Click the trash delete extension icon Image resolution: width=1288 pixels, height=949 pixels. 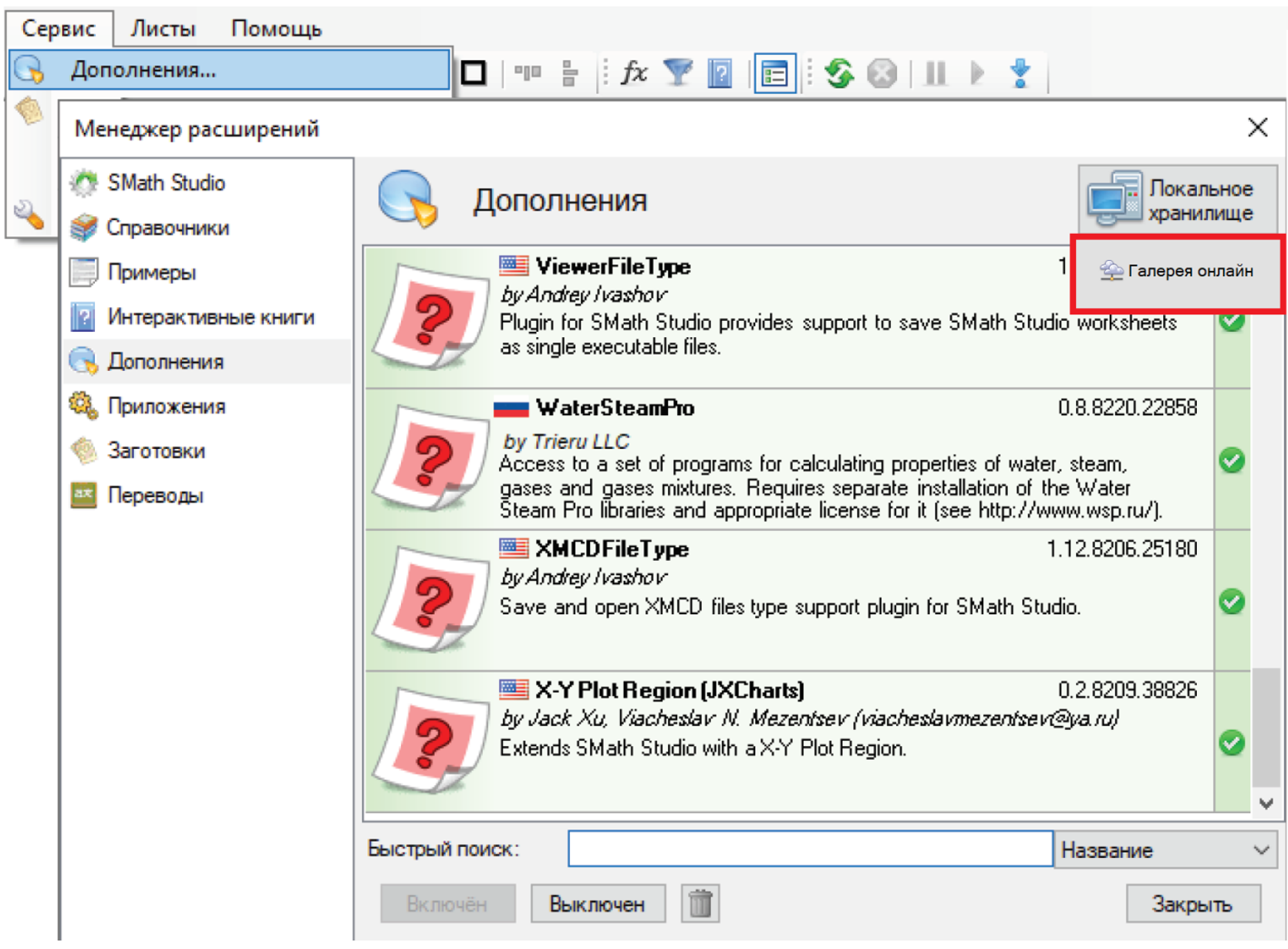700,903
